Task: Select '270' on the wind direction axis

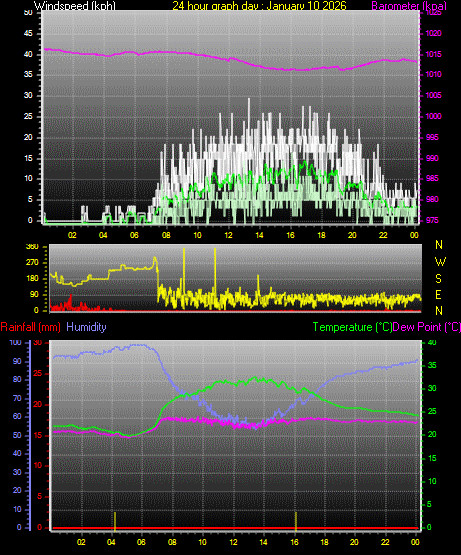Action: click(32, 263)
